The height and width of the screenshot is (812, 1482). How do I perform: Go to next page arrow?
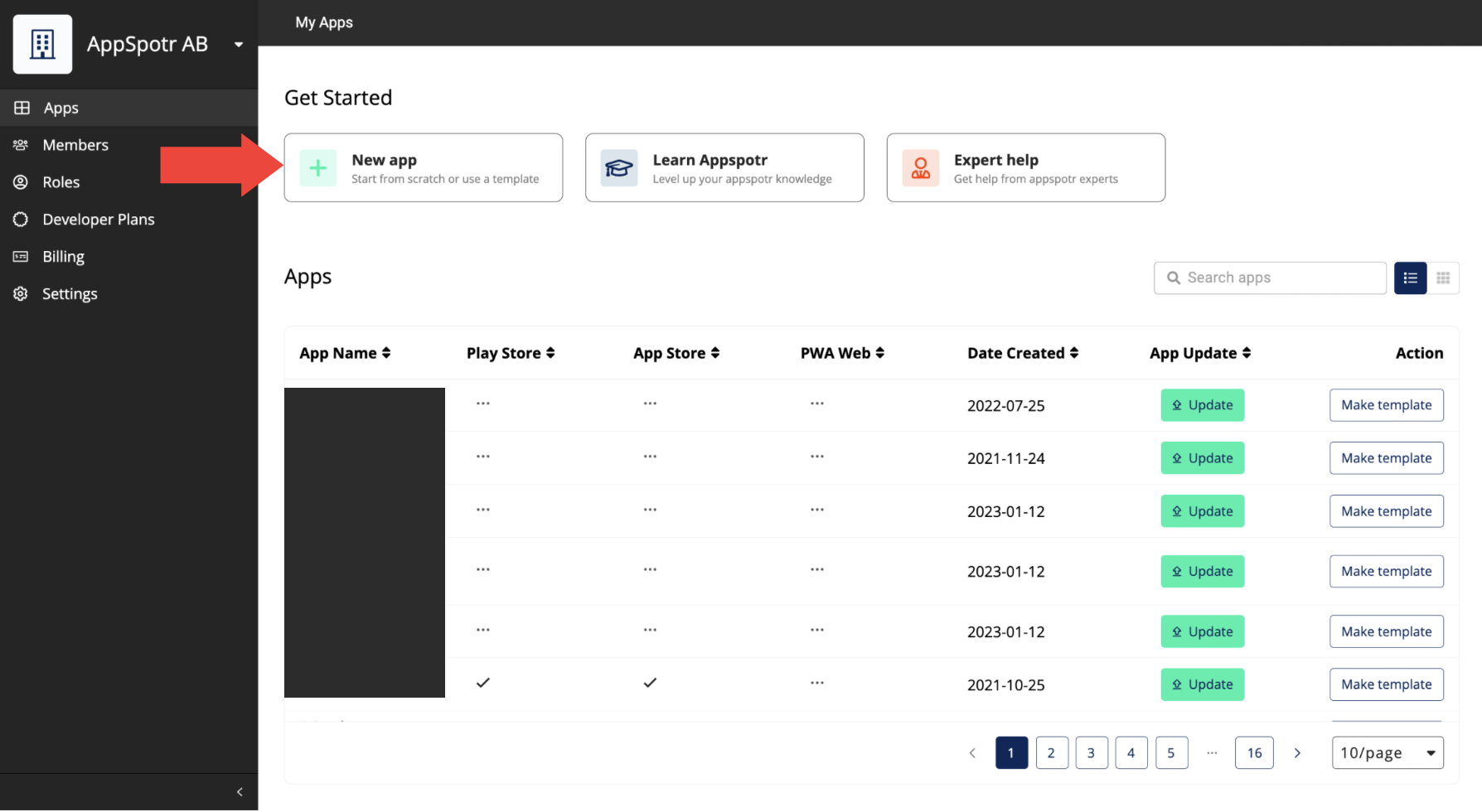click(1297, 753)
